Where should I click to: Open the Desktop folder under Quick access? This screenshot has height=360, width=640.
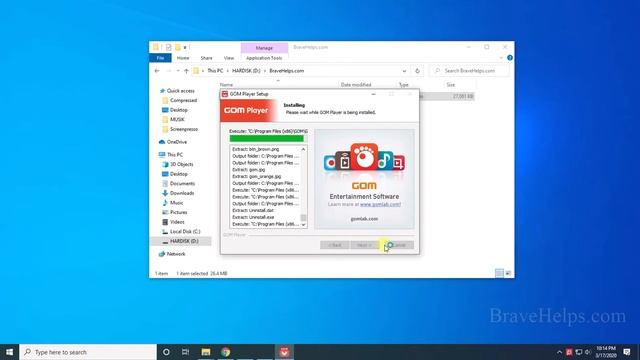(178, 110)
